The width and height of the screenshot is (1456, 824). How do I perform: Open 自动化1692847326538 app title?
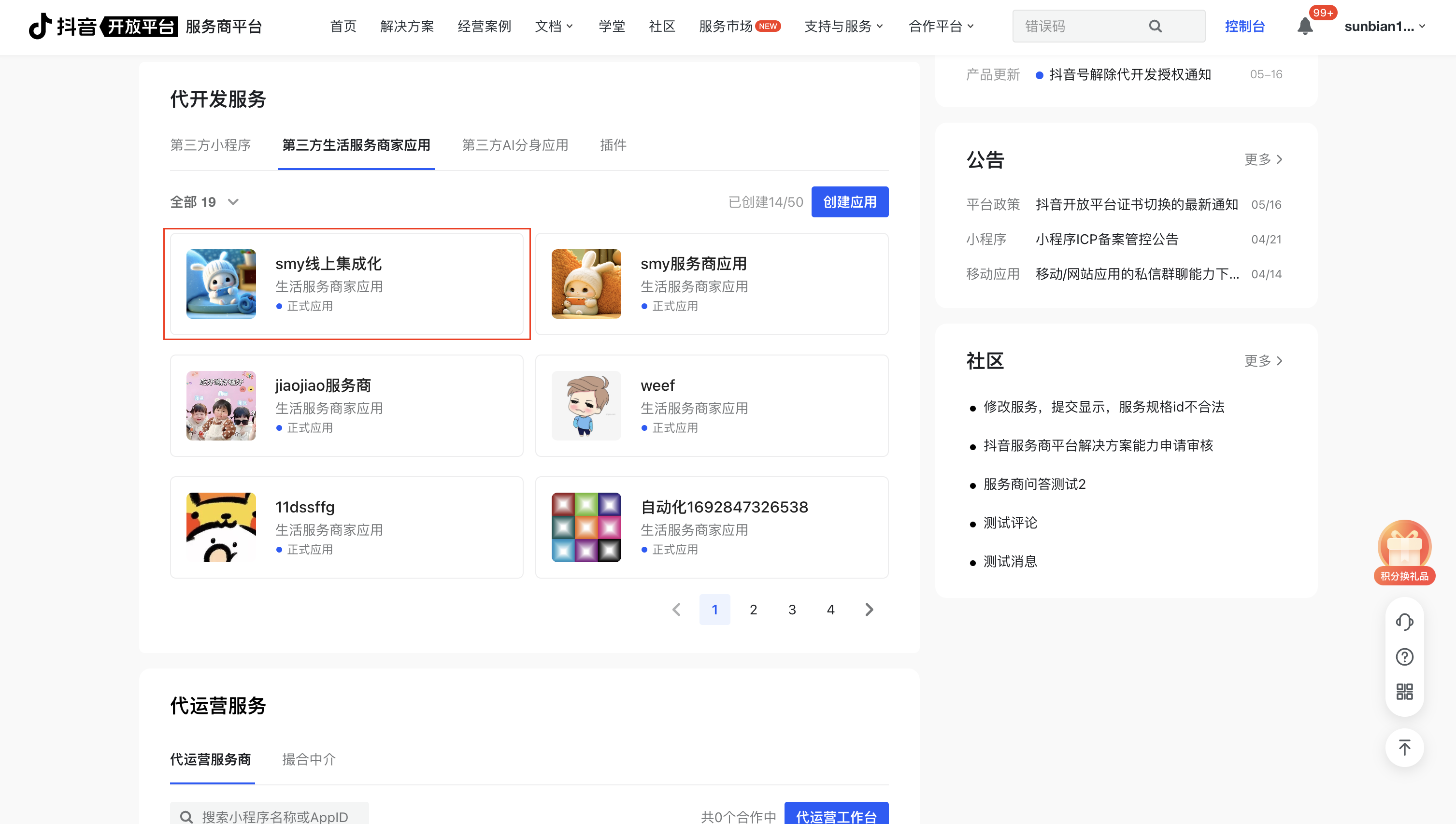(724, 507)
